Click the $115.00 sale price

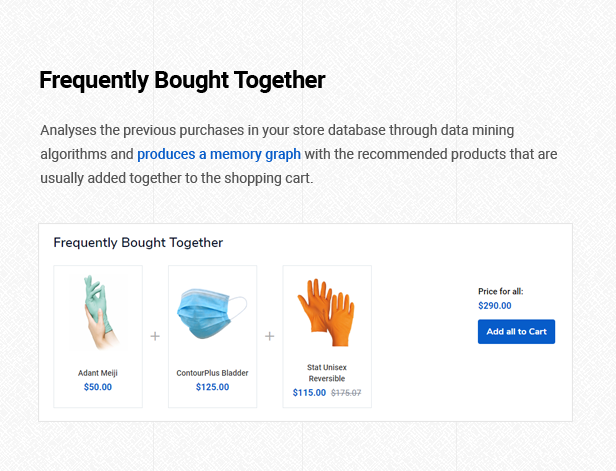click(309, 393)
